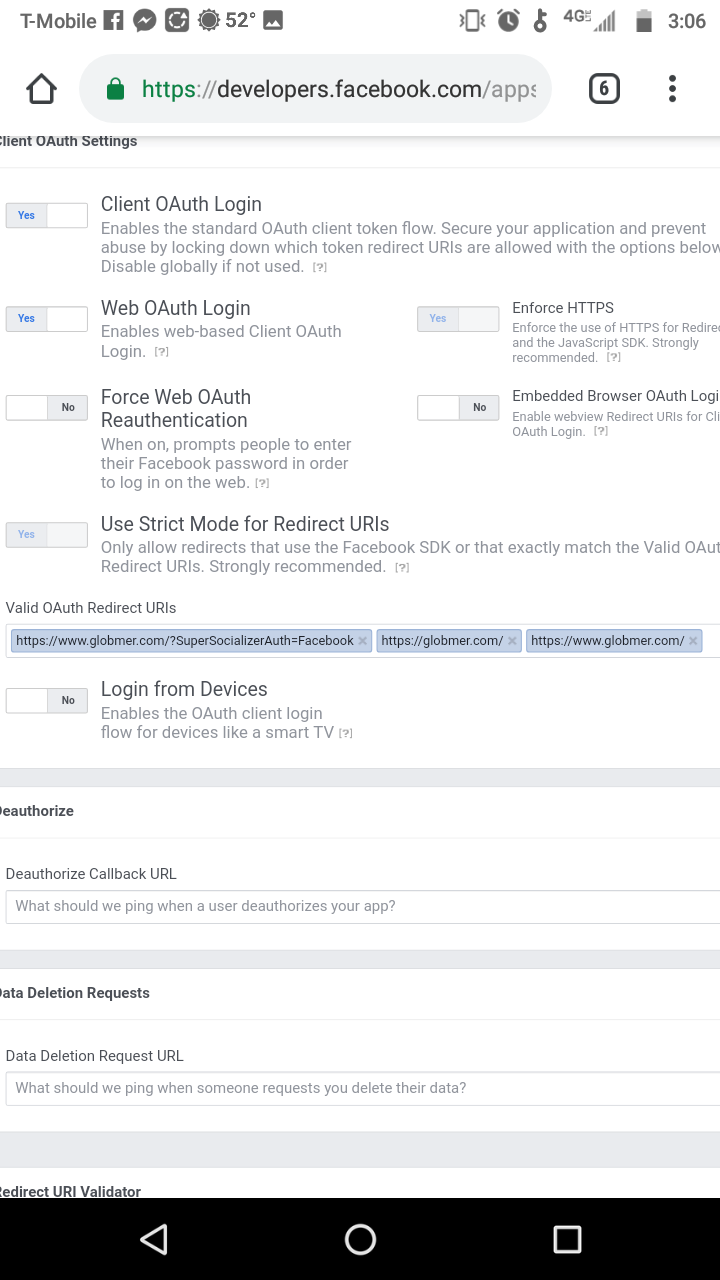
Task: Tap the alarm clock status icon
Action: pos(509,20)
